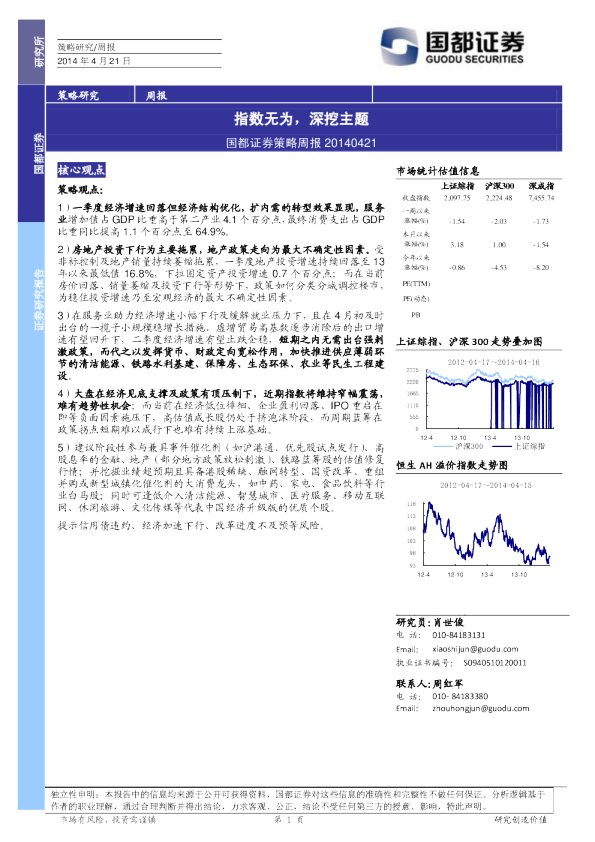Click the 市场统计估值信息 table heading

point(438,171)
